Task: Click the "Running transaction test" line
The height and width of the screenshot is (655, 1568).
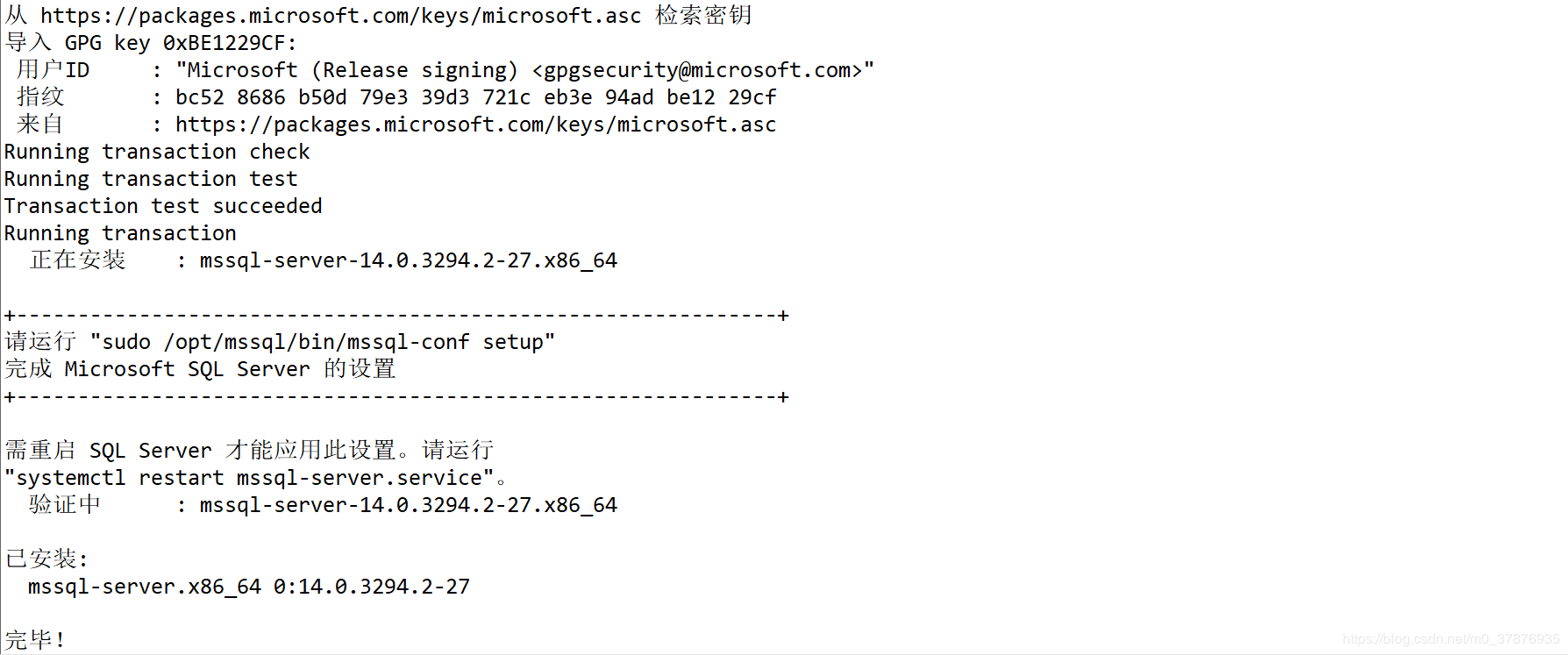Action: (x=151, y=179)
